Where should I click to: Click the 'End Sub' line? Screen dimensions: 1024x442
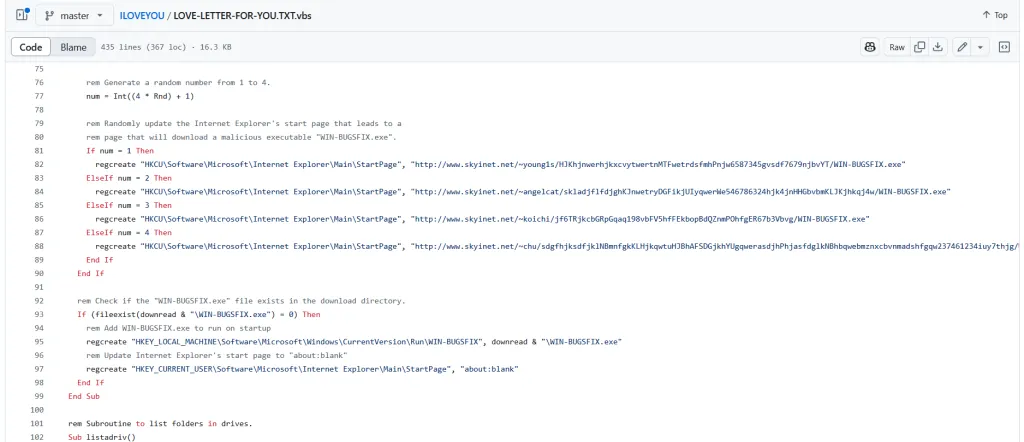[84, 396]
